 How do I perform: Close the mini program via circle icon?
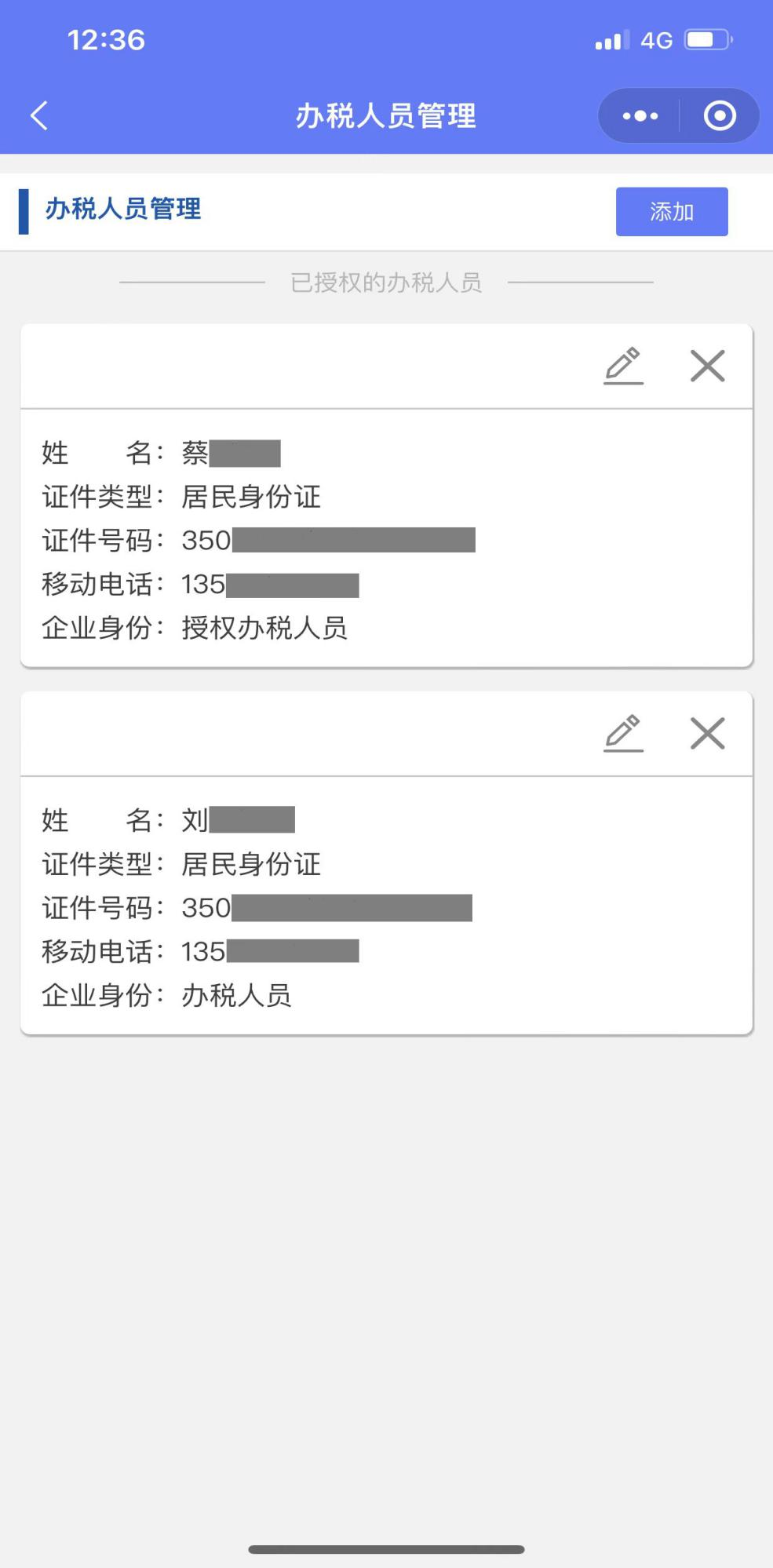tap(720, 116)
